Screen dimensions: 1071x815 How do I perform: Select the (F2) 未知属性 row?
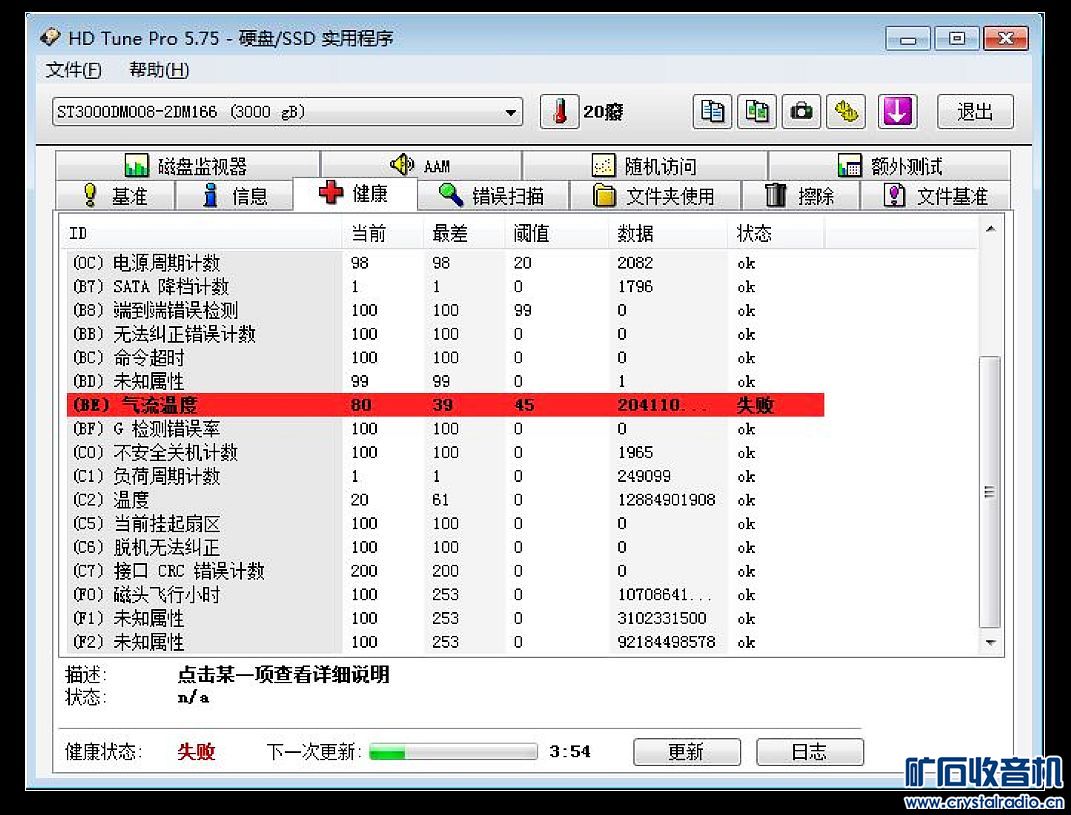click(445, 641)
